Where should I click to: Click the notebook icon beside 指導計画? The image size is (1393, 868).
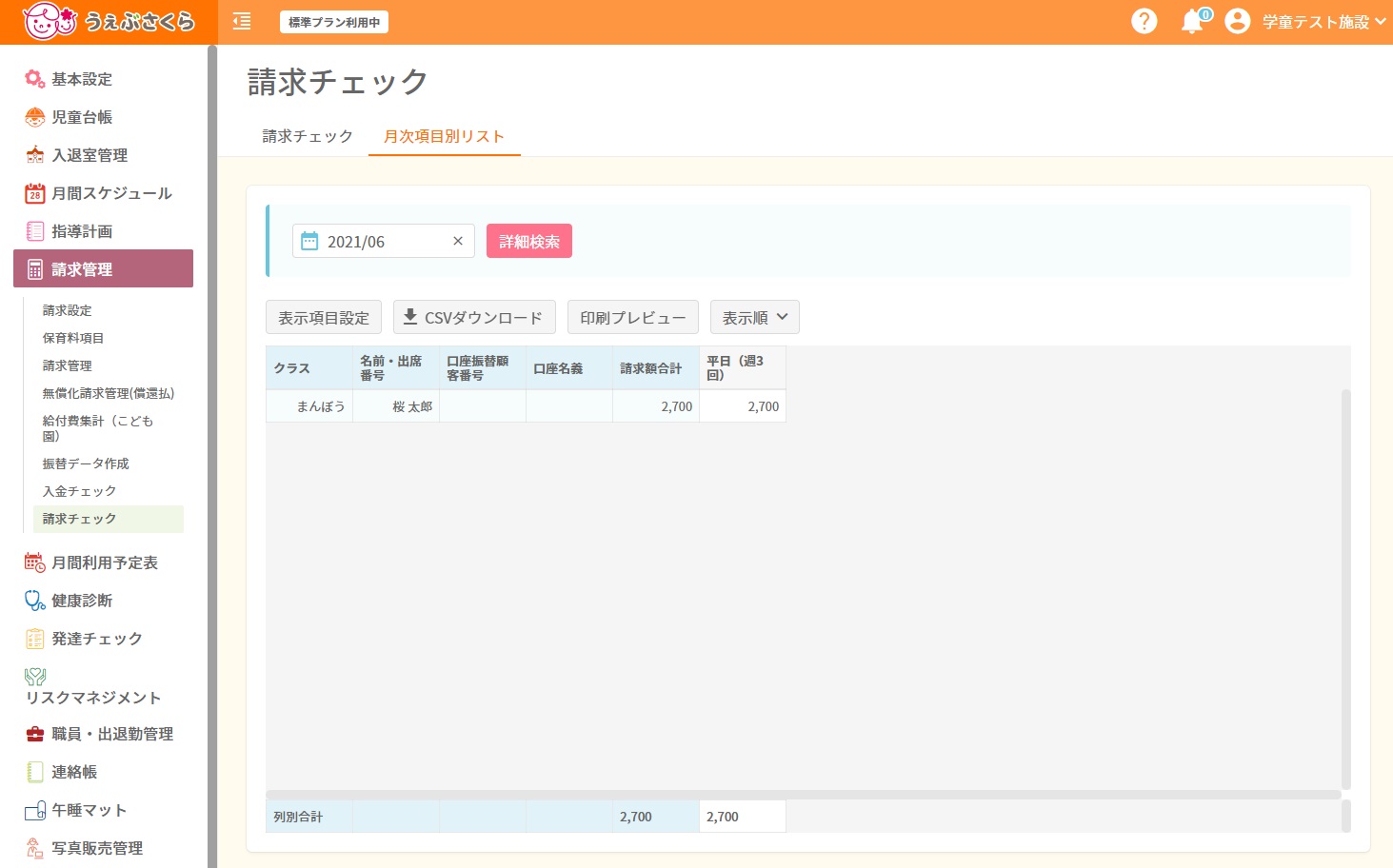(35, 231)
